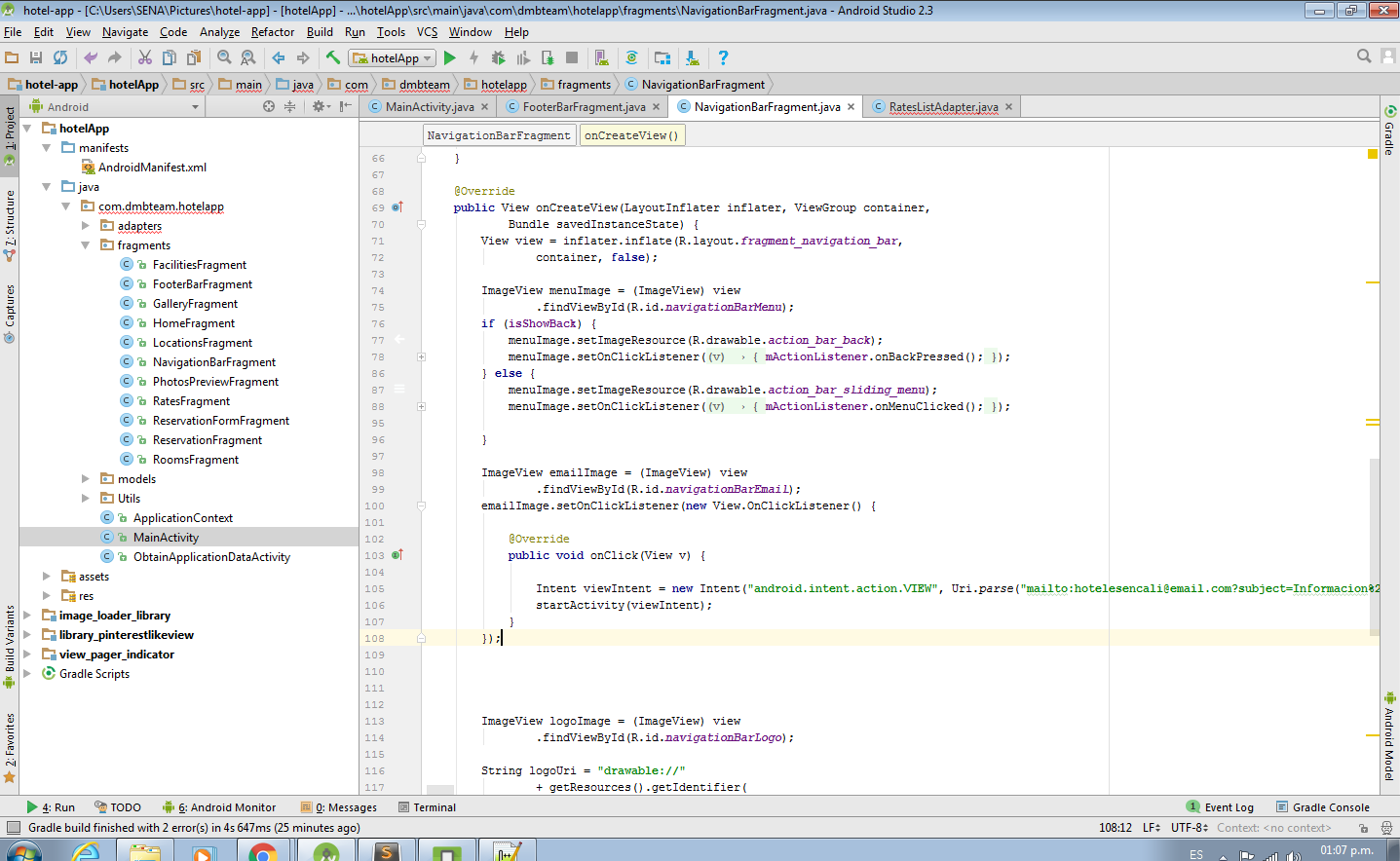Click the Sync Project with Gradle icon
This screenshot has width=1400, height=861.
[x=631, y=57]
